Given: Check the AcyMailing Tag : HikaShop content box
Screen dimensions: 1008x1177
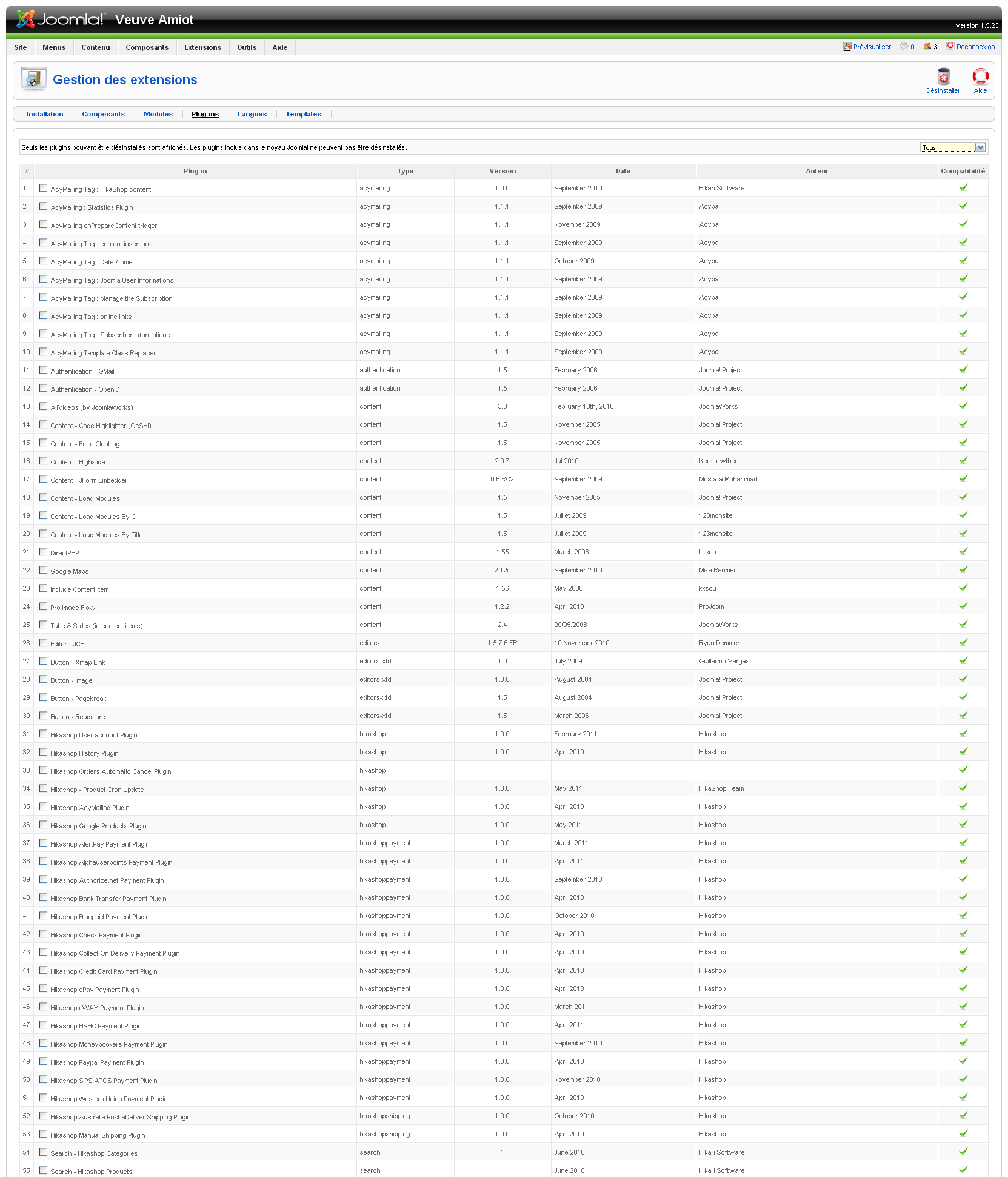Looking at the screenshot, I should click(x=43, y=188).
